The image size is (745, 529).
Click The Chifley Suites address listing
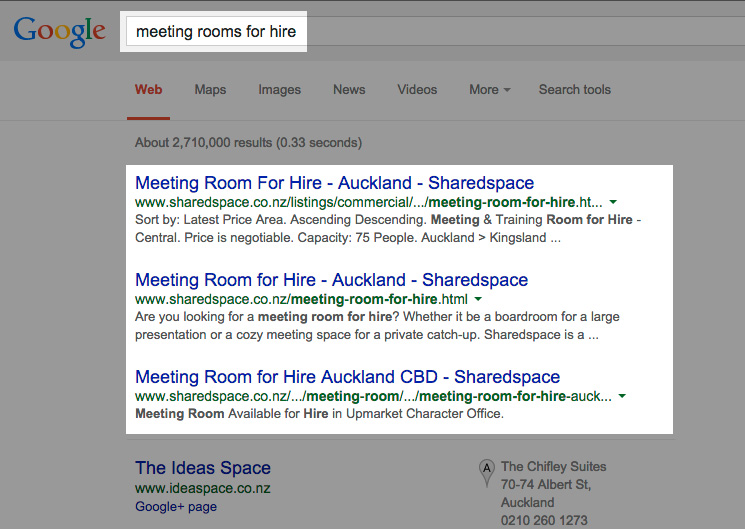554,493
